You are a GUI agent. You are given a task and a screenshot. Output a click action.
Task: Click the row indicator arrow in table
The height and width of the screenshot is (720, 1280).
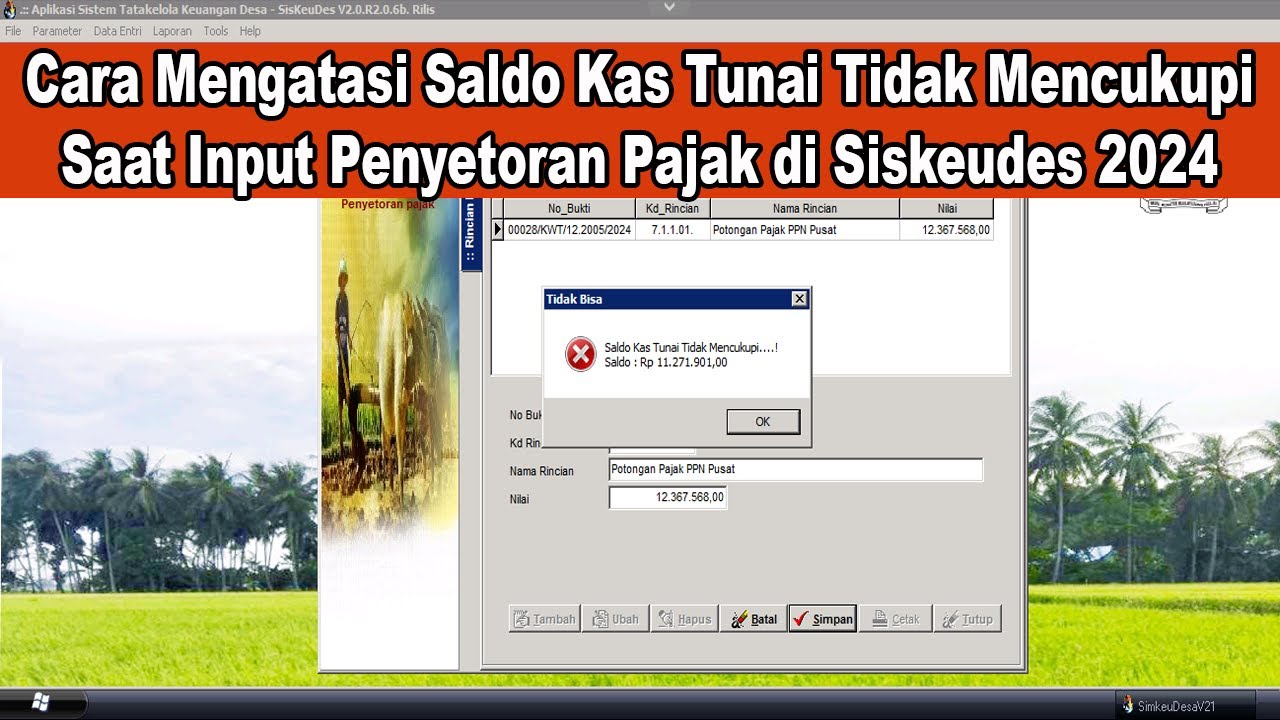pos(498,230)
